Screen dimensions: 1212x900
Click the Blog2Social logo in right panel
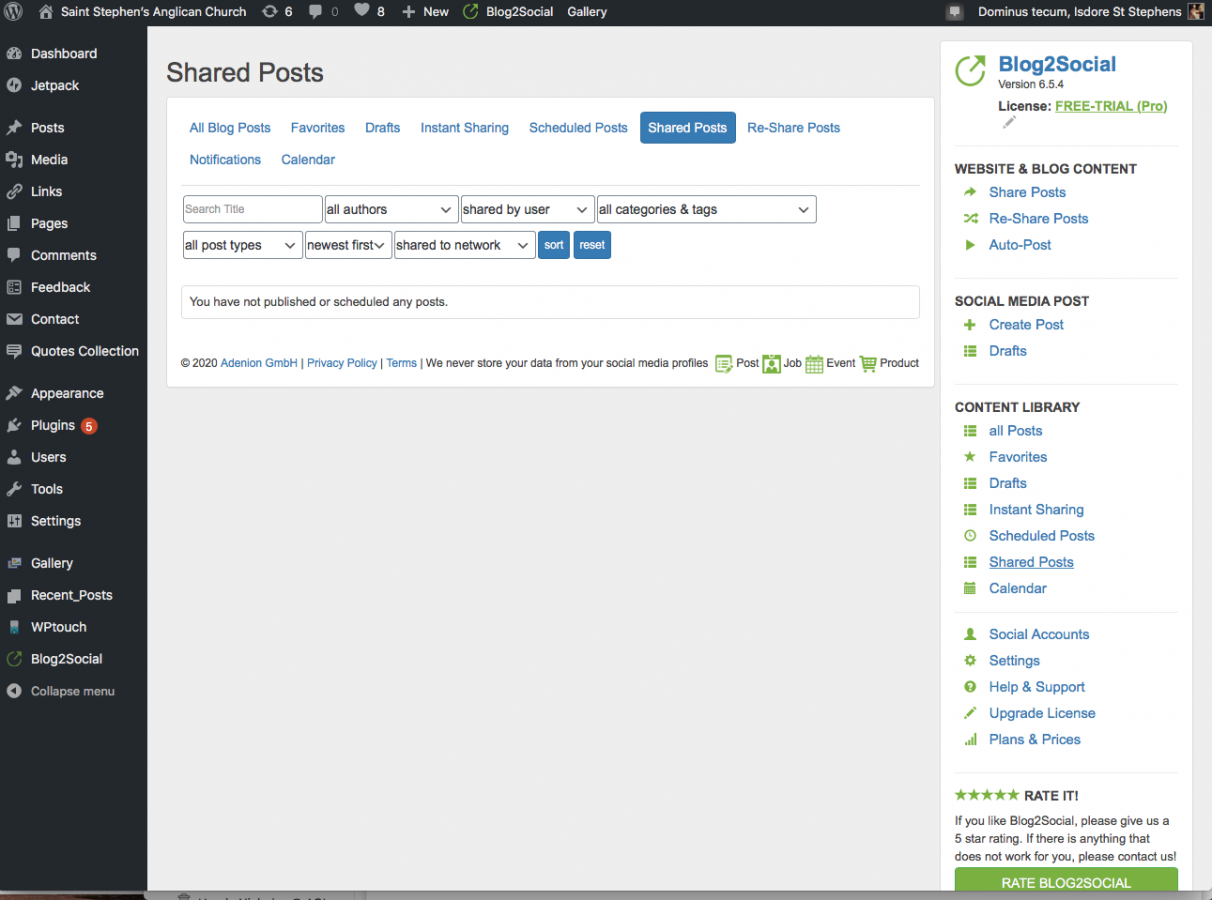(x=971, y=70)
